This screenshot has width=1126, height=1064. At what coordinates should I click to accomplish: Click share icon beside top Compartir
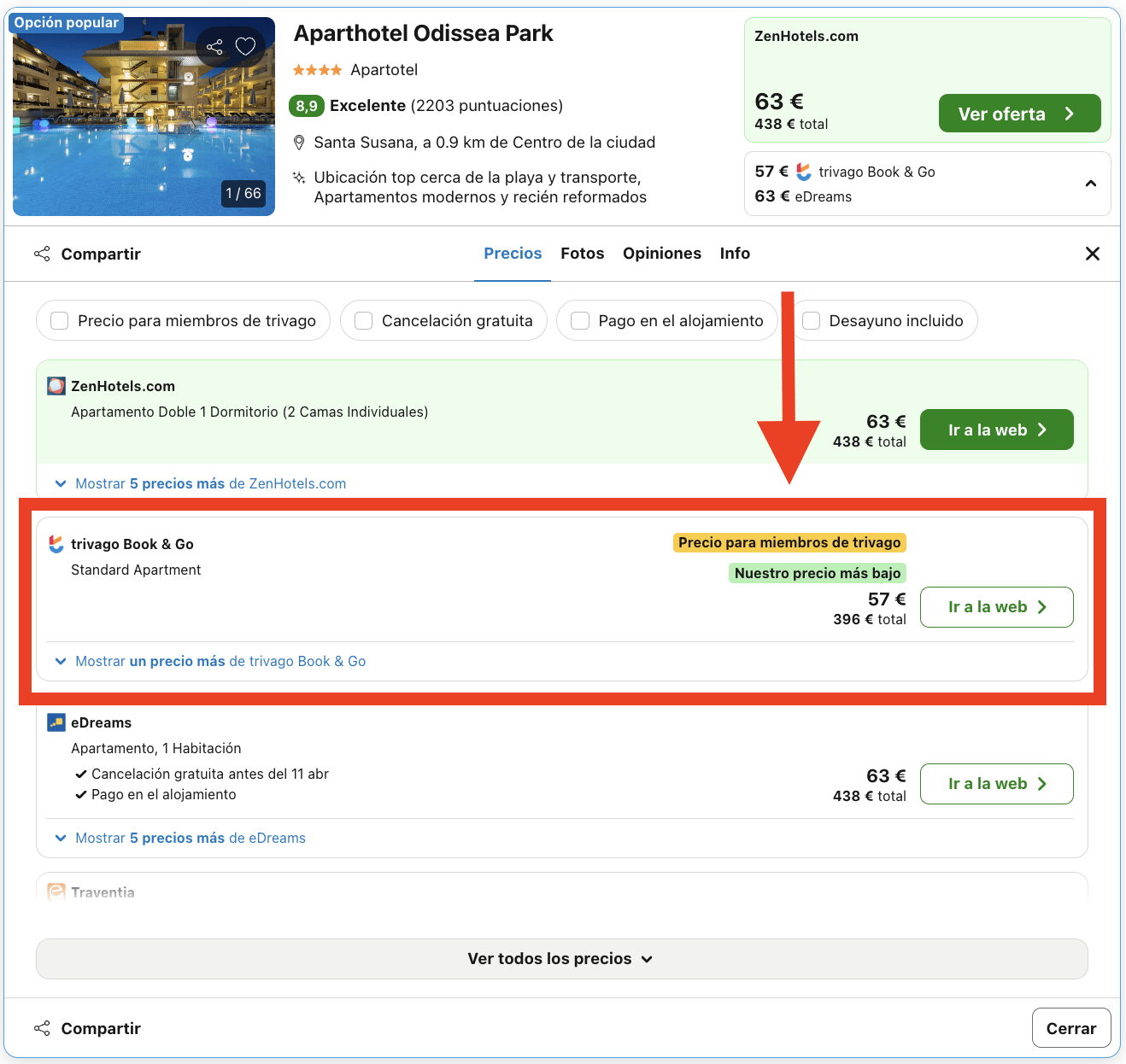point(42,254)
